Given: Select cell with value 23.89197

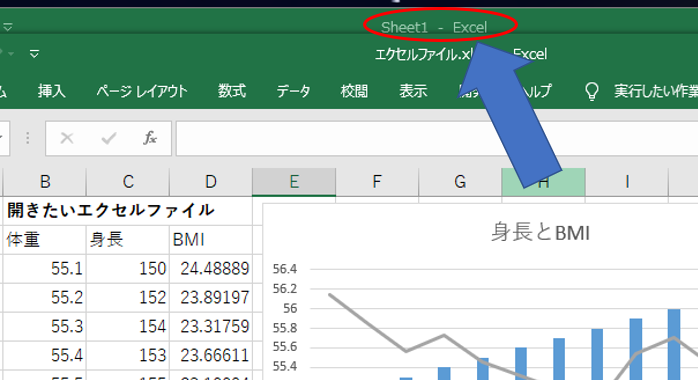Looking at the screenshot, I should 211,298.
